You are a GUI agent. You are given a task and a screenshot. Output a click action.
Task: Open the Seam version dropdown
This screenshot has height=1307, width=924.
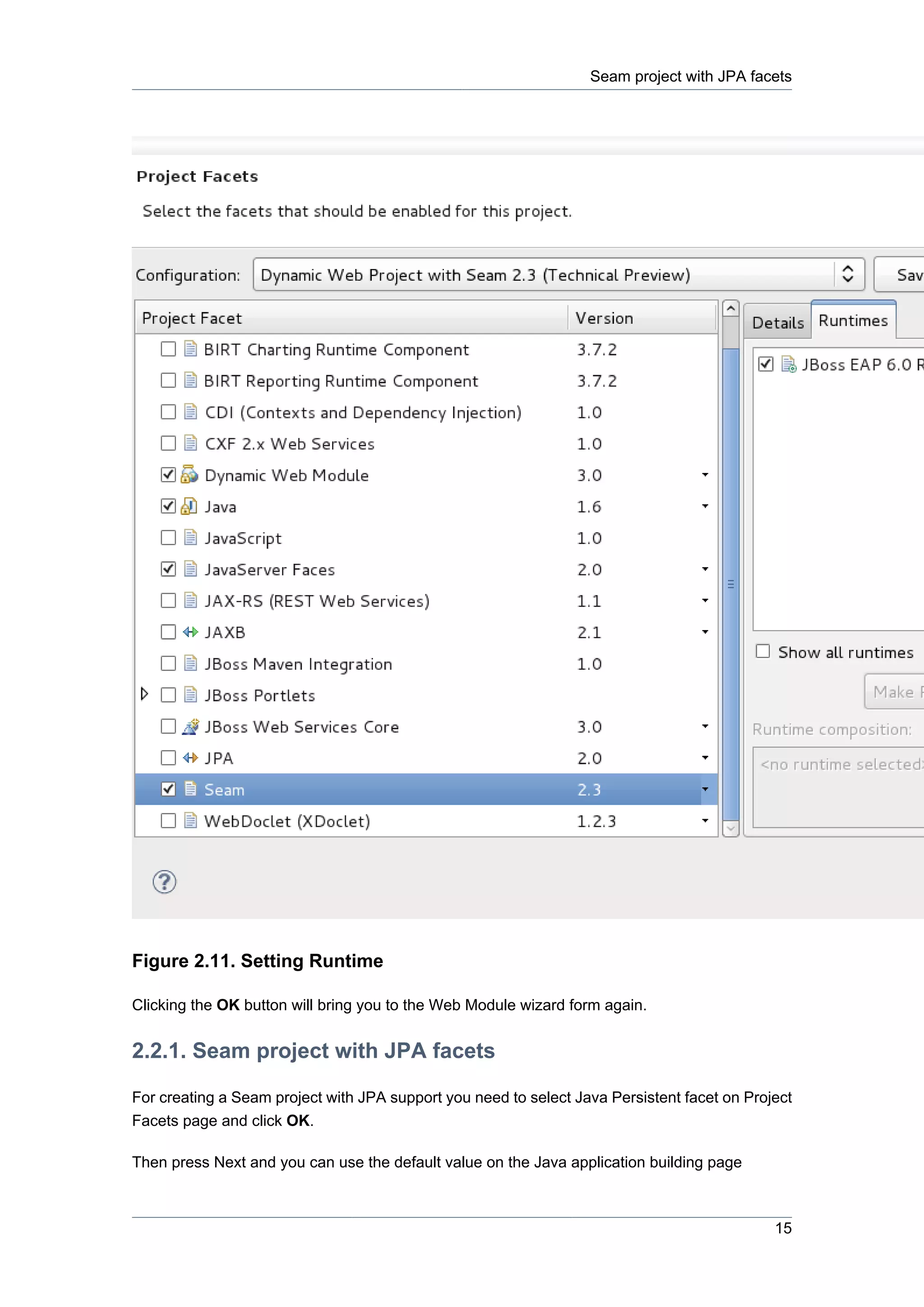pyautogui.click(x=705, y=789)
